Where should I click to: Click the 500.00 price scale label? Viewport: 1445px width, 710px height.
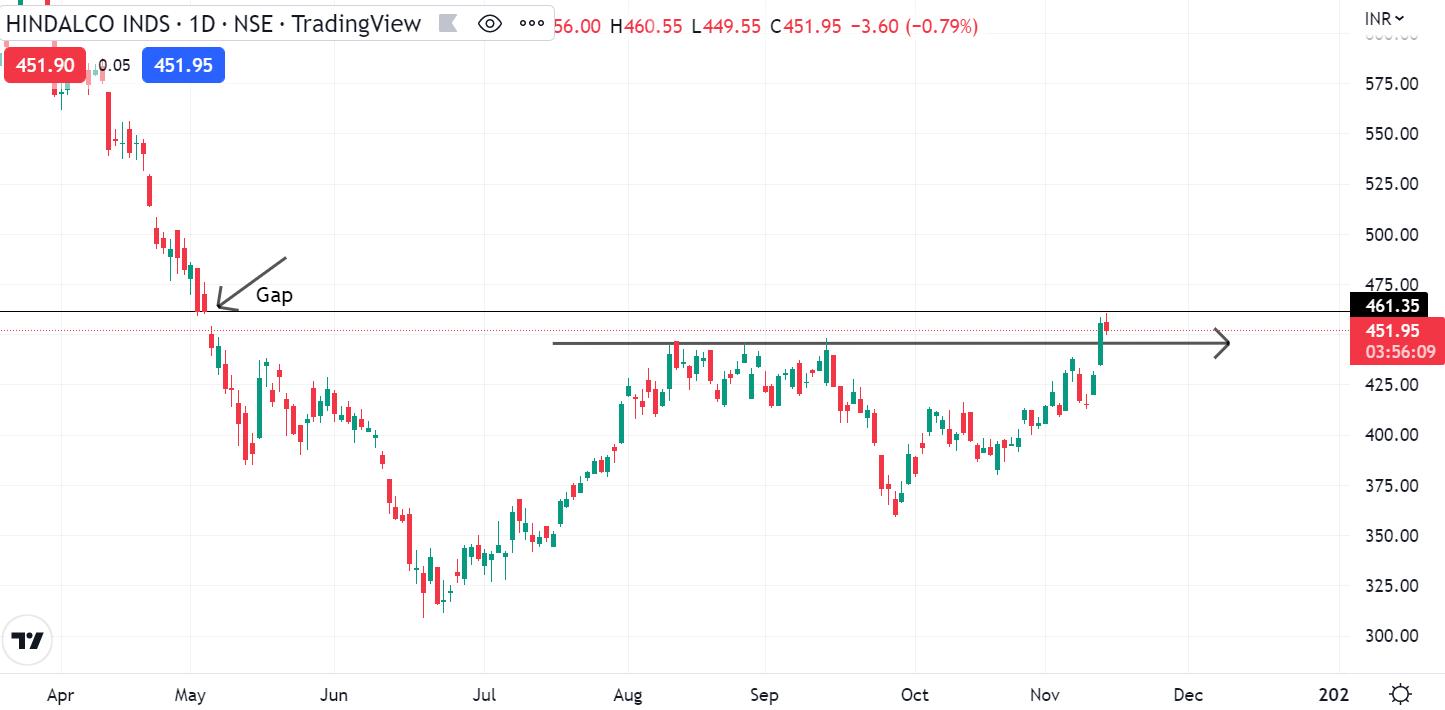1391,234
